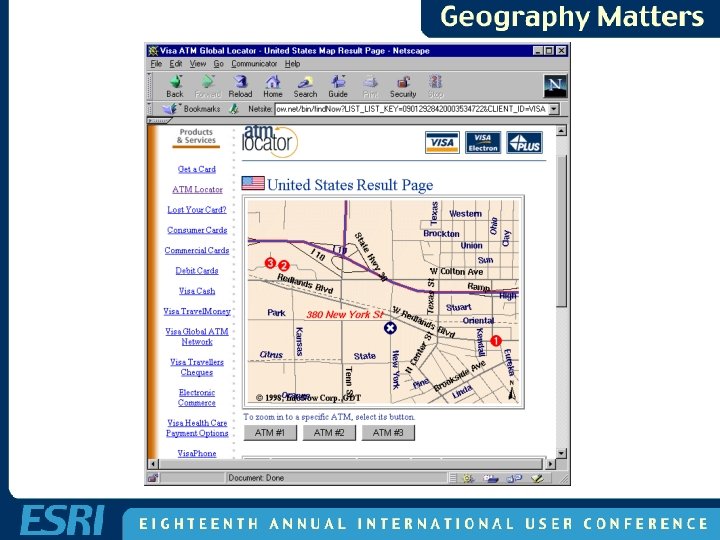Viewport: 720px width, 540px height.
Task: Open the Visa TravelMoney link
Action: coord(197,311)
